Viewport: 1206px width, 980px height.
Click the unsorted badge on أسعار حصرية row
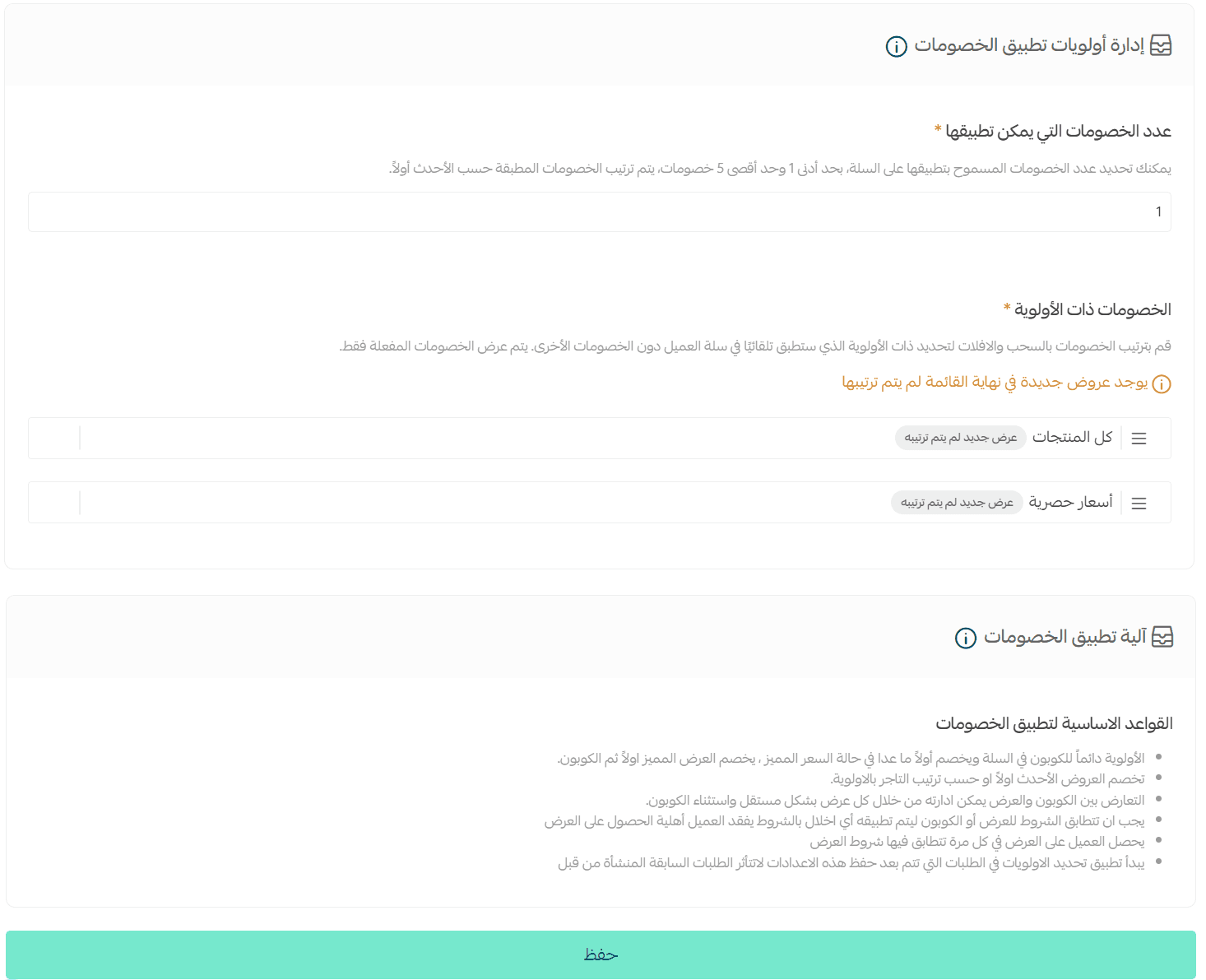(x=957, y=502)
